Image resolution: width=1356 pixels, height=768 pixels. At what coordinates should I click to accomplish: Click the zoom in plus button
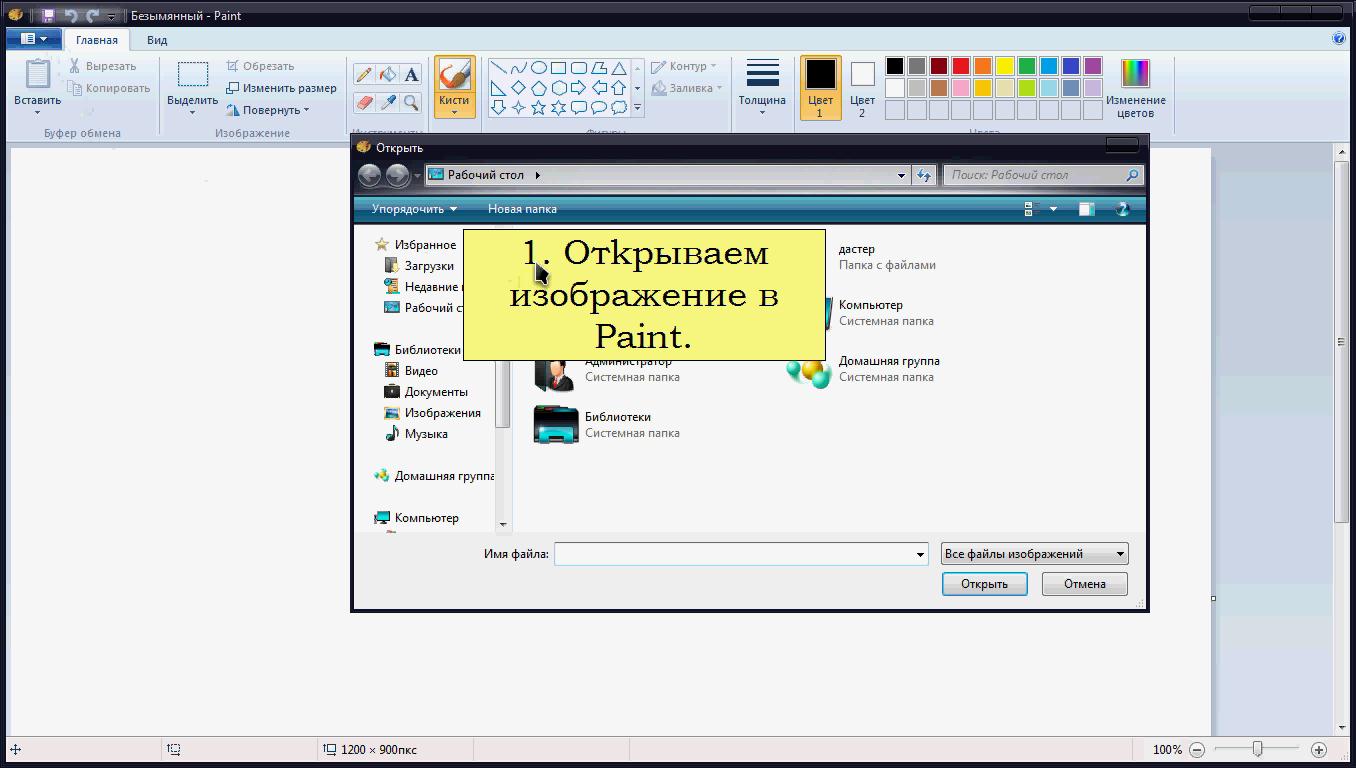pos(1319,749)
